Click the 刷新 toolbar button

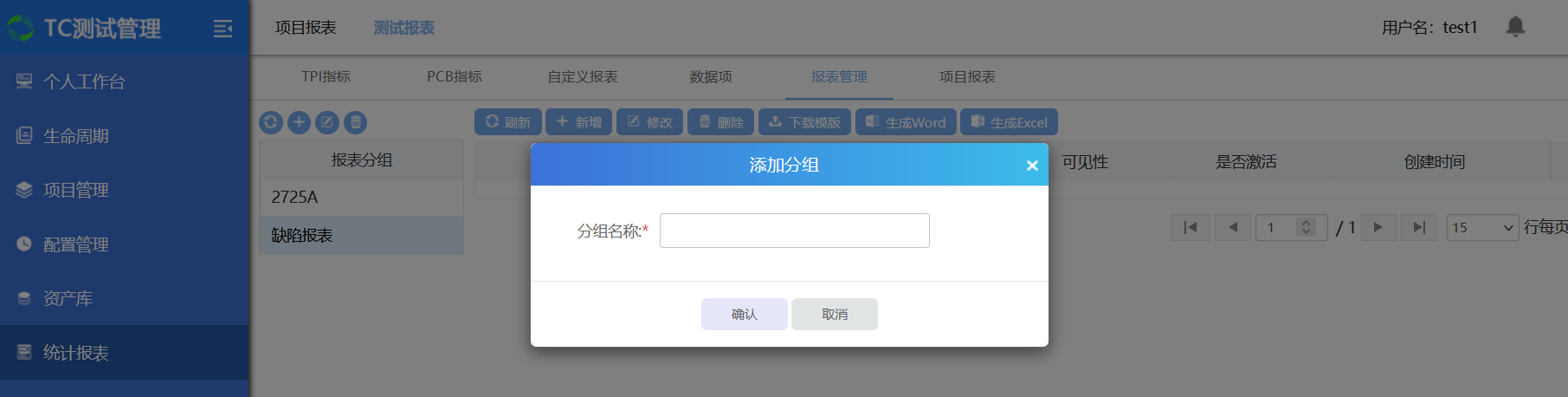508,122
